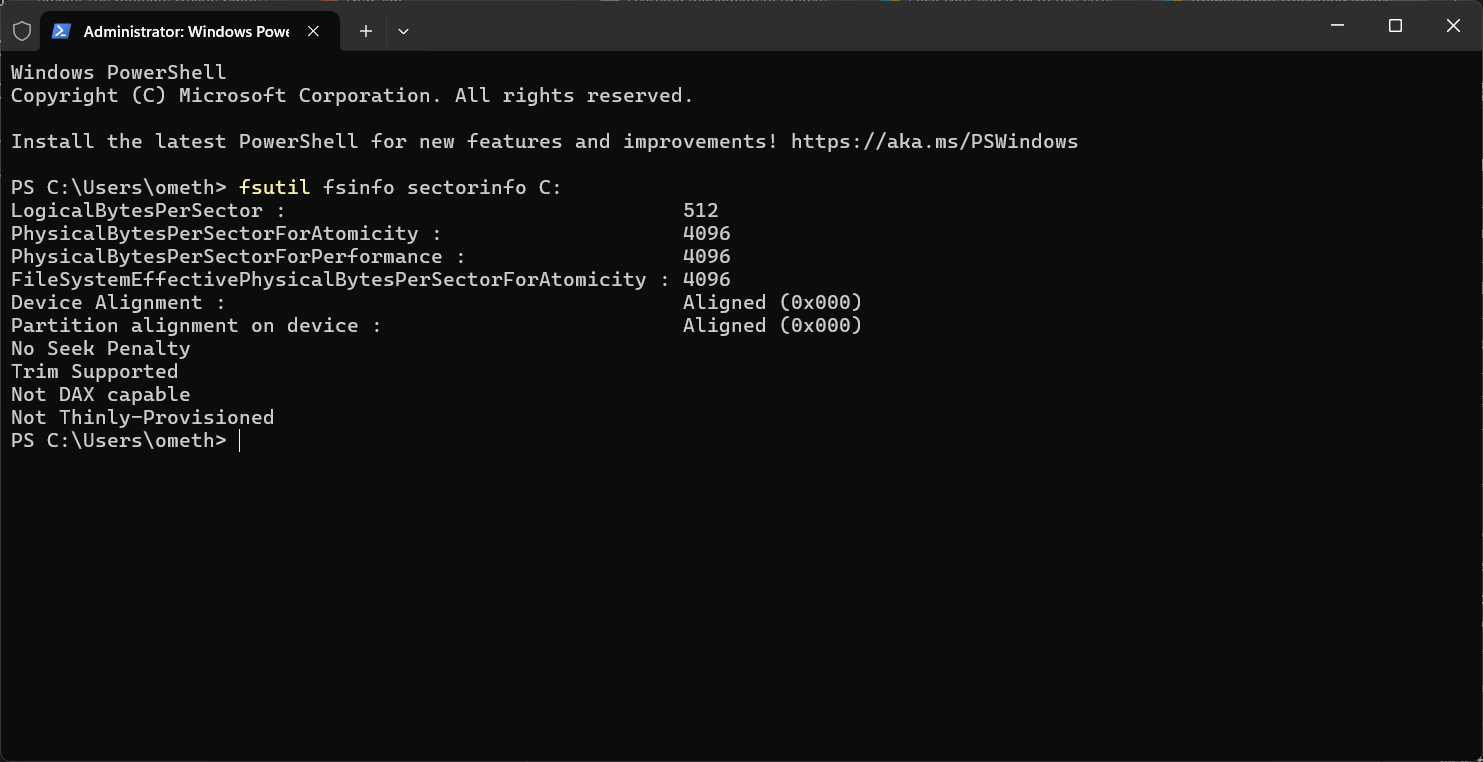The width and height of the screenshot is (1483, 762).
Task: Maximize the terminal window
Action: tap(1395, 26)
